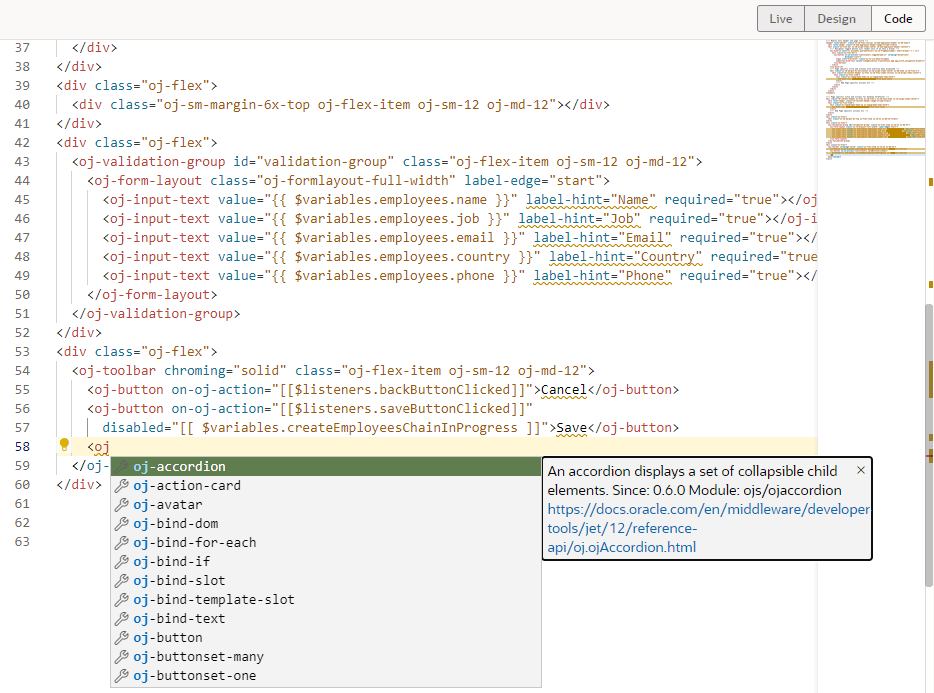Viewport: 934px width, 693px height.
Task: Open the Live tab
Action: (x=780, y=18)
